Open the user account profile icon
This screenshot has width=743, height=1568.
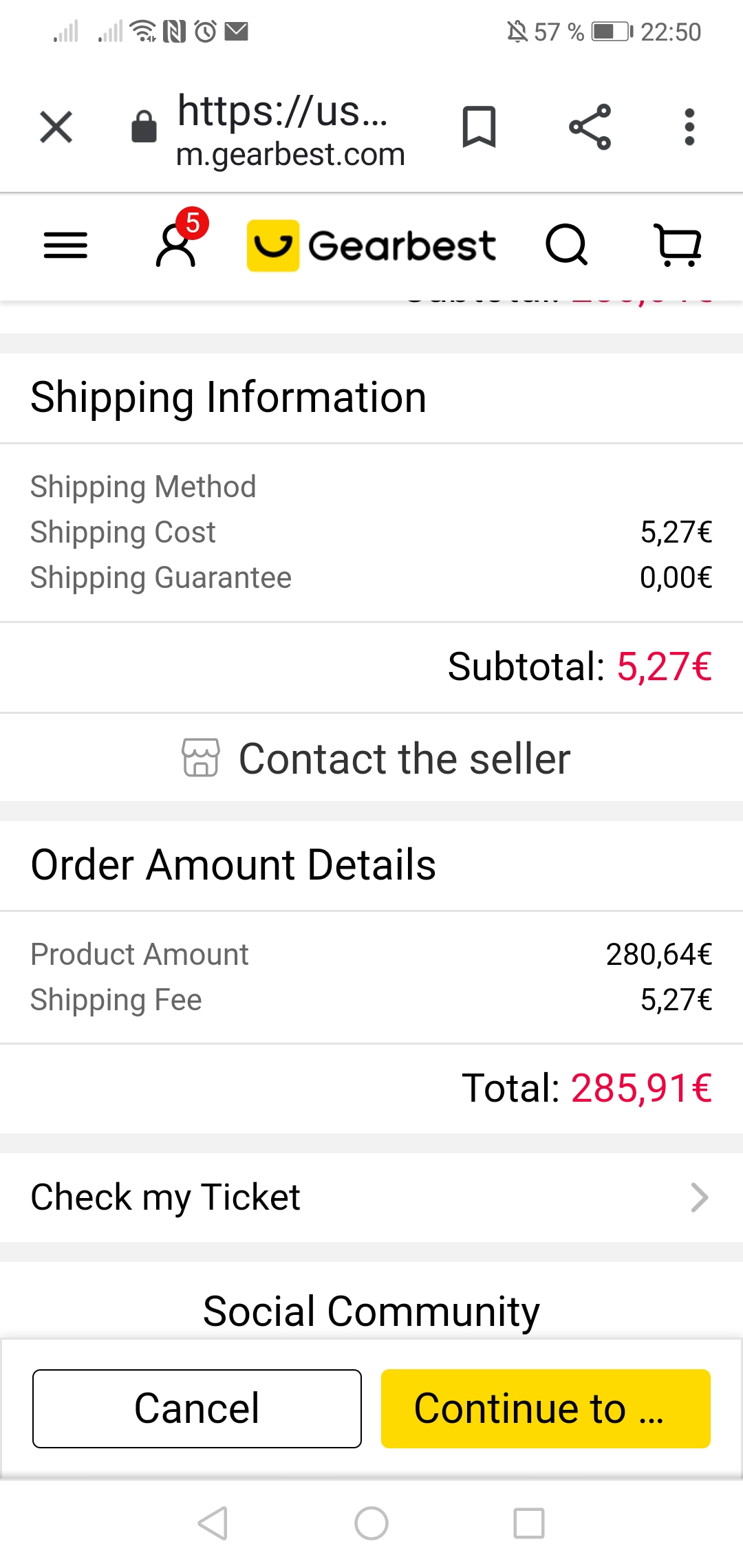[176, 246]
